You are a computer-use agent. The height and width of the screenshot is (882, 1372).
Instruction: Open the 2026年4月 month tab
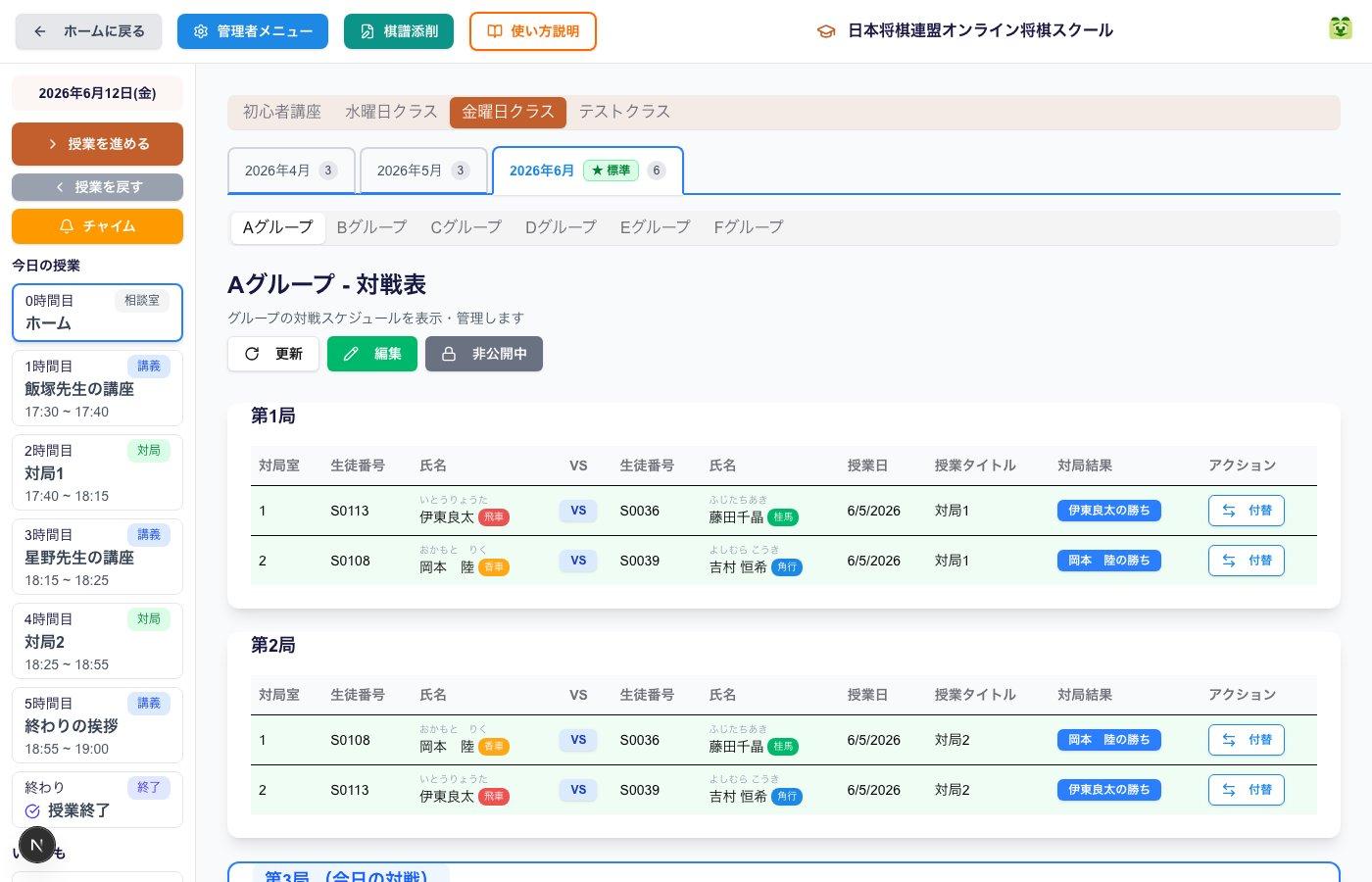(291, 171)
